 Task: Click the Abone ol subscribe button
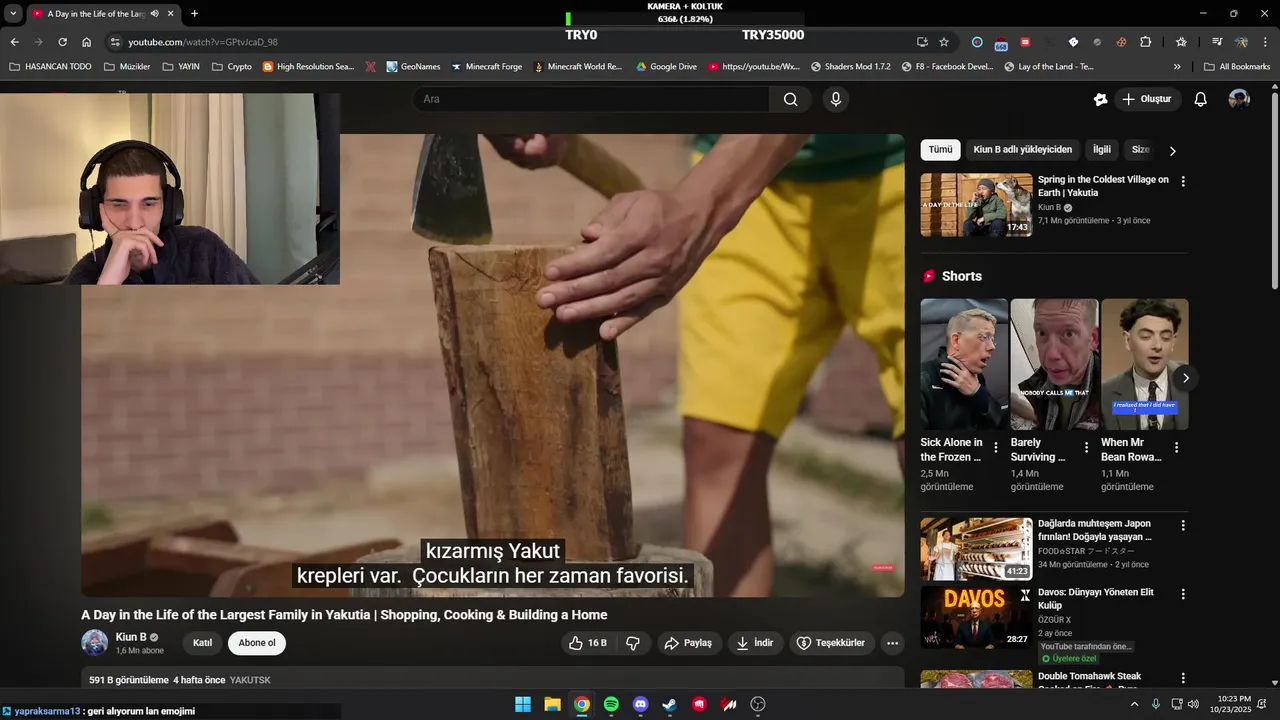click(x=257, y=643)
